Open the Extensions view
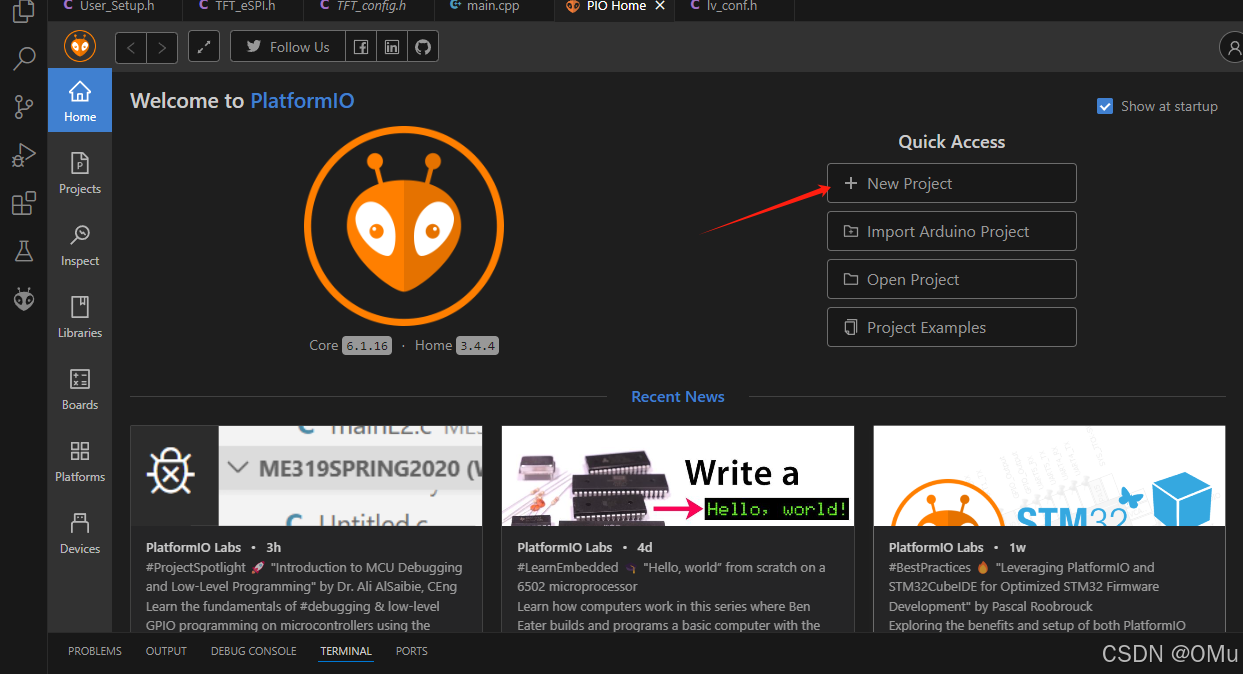 [x=24, y=203]
